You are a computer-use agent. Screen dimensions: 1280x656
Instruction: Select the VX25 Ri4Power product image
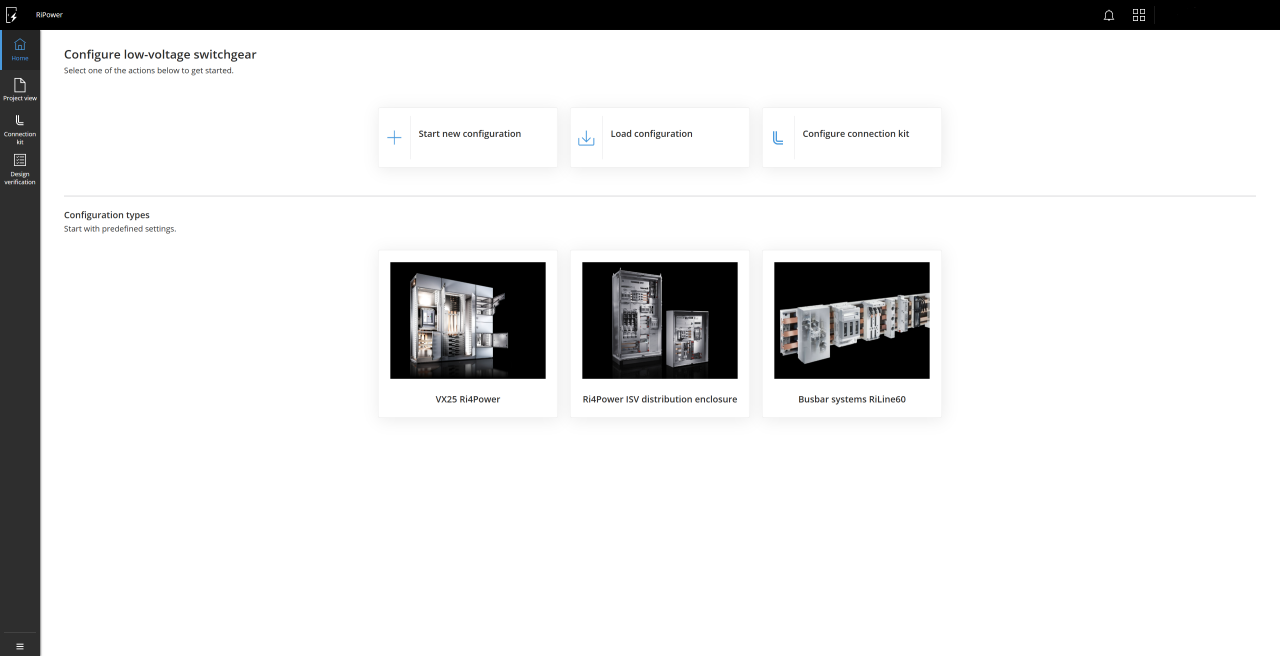[x=468, y=320]
